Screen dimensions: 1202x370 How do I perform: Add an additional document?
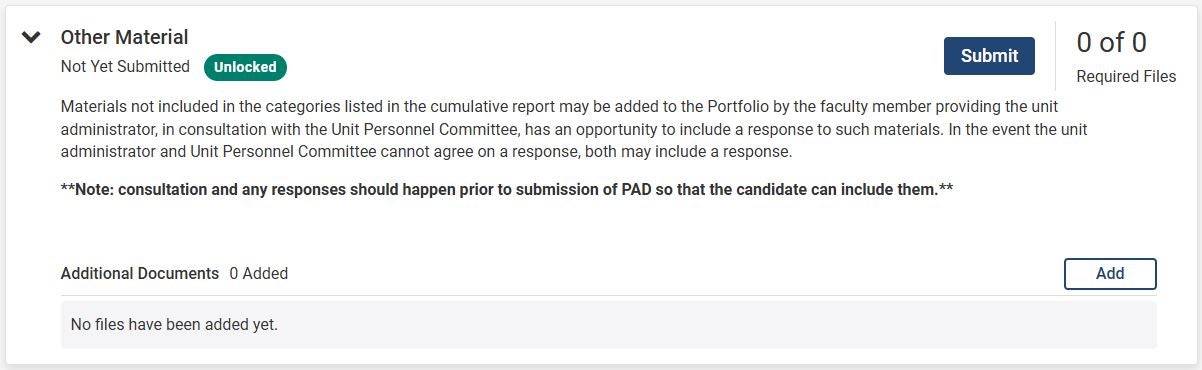tap(1110, 274)
